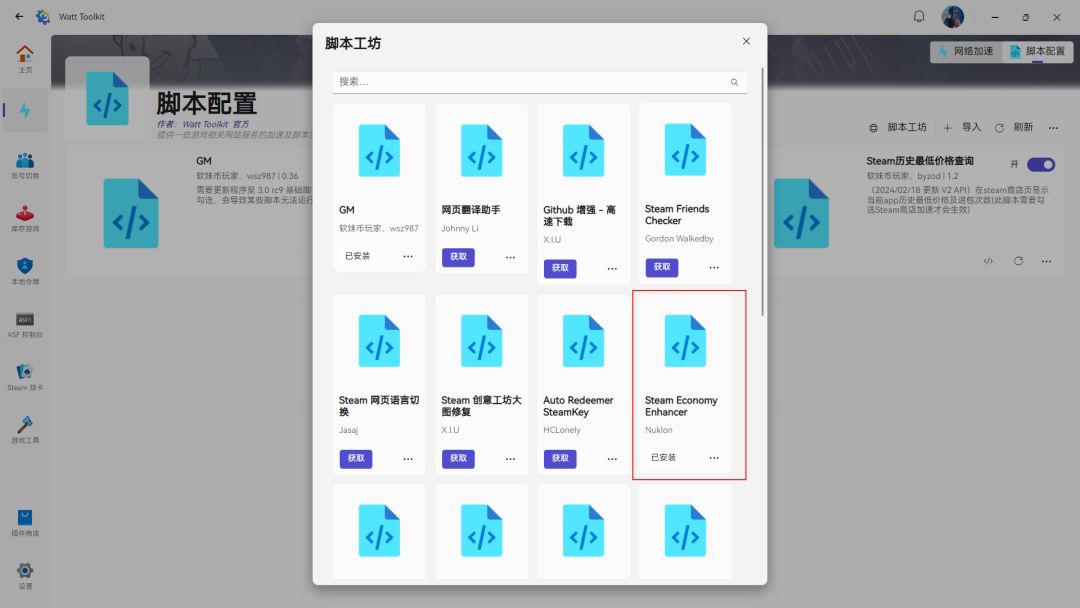The width and height of the screenshot is (1080, 608).
Task: Open the toolbar overflow menu beside 刷新
Action: point(1053,127)
